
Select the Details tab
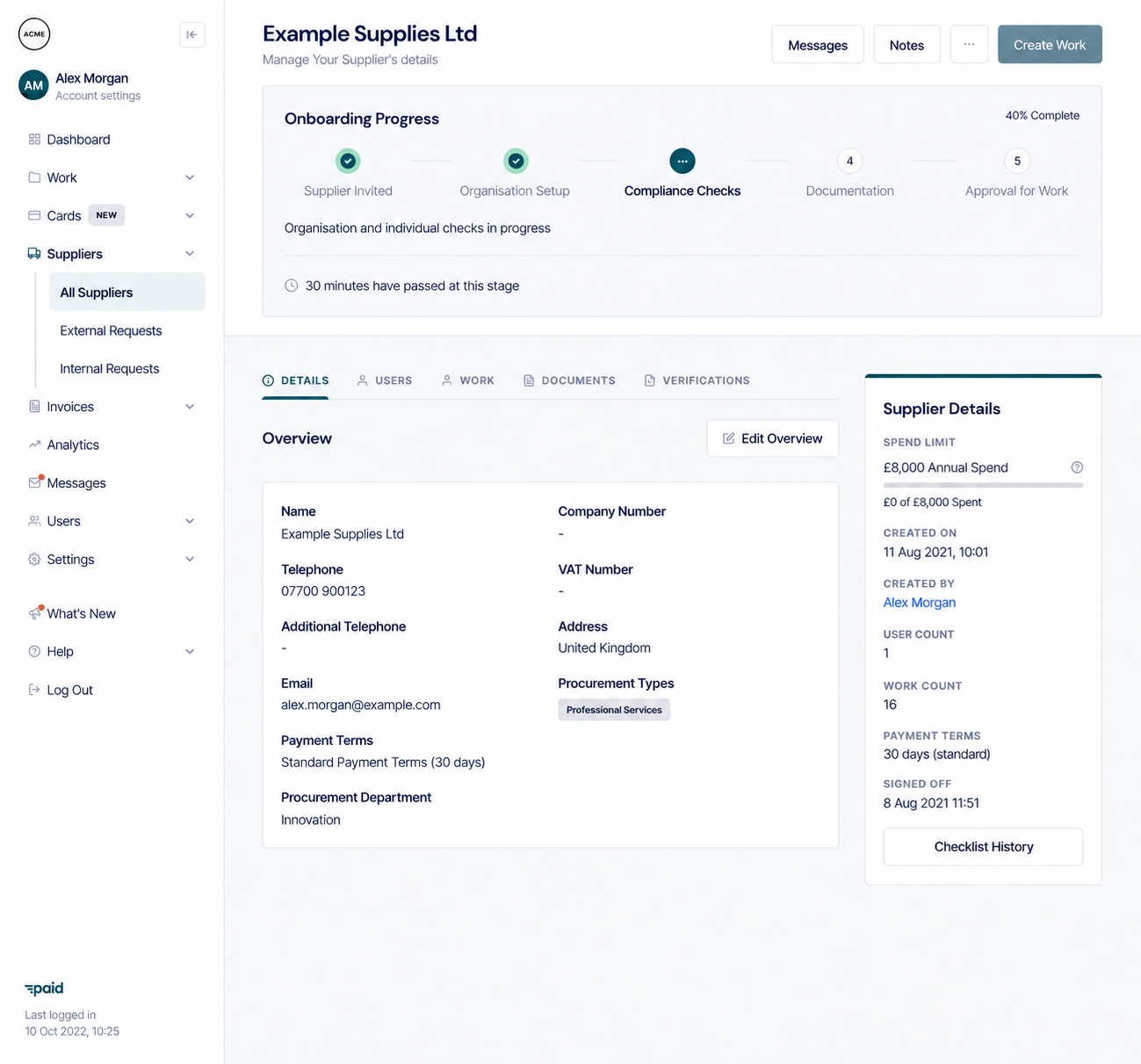(x=295, y=380)
